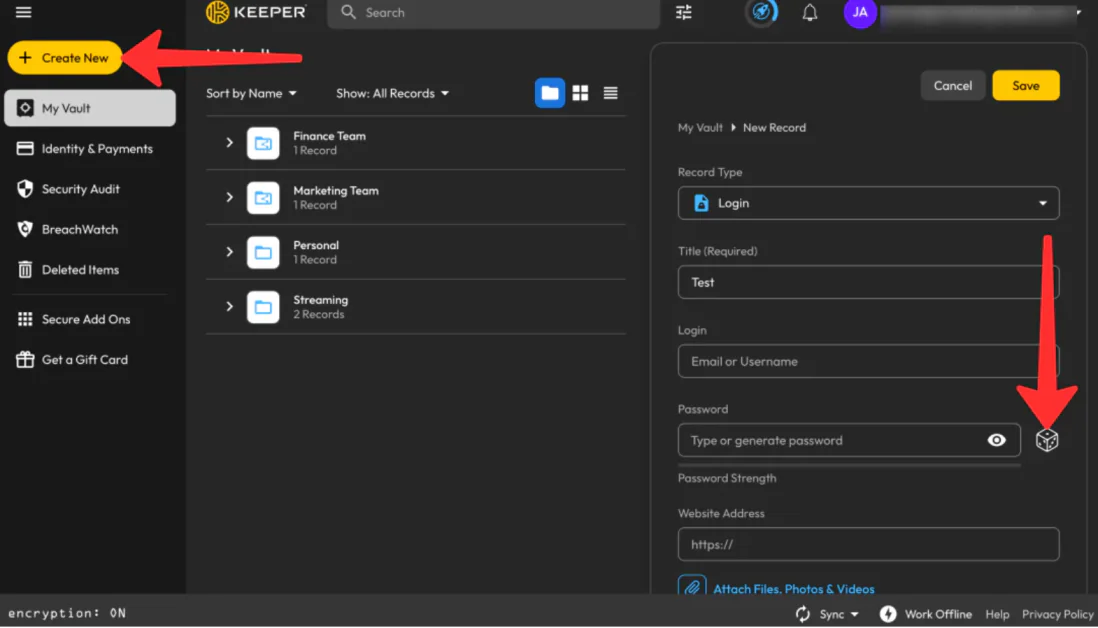Viewport: 1098px width, 628px height.
Task: Open account dropdown arrow at top right
Action: (x=1078, y=13)
